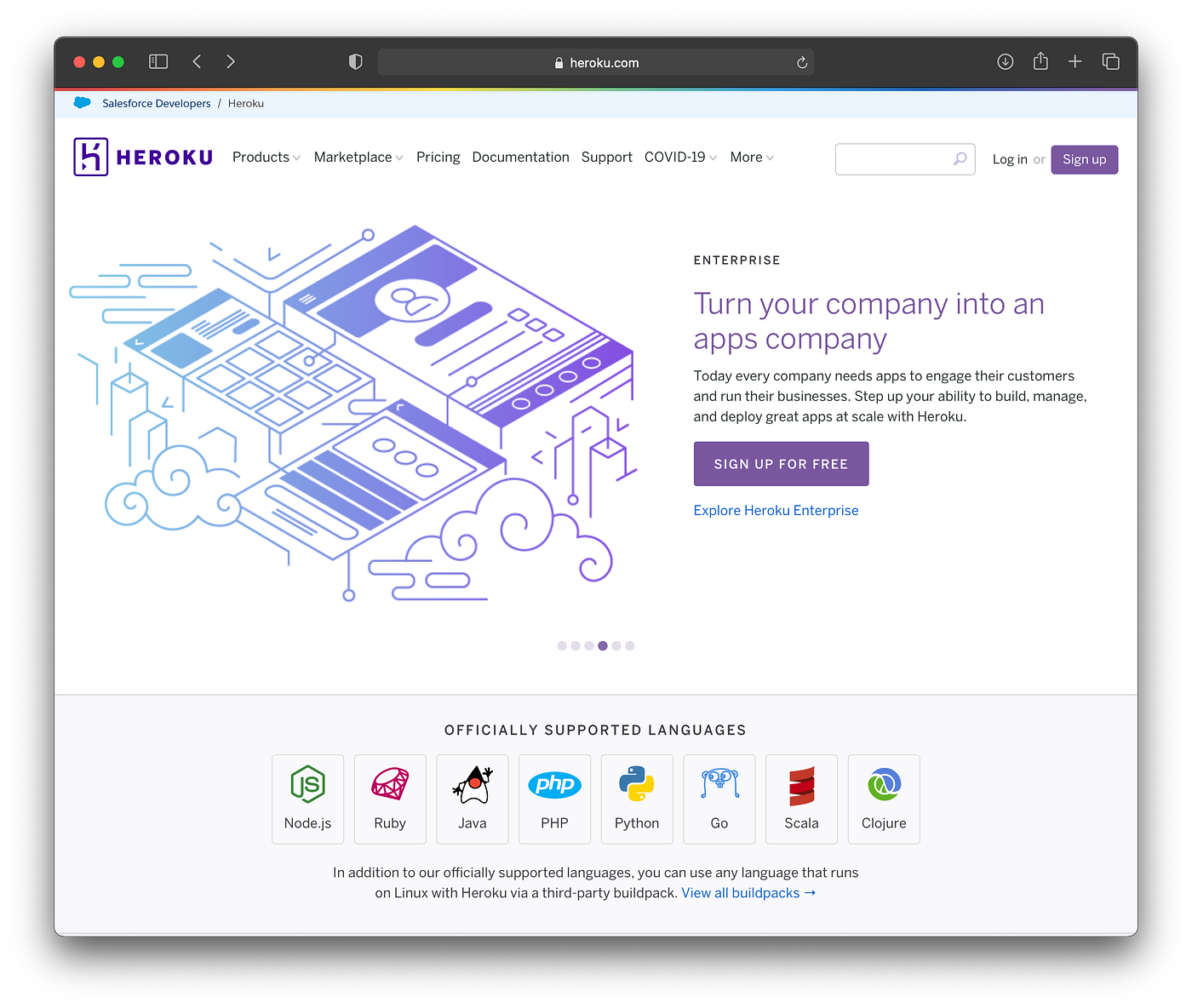Expand the Products dropdown menu
Image resolution: width=1192 pixels, height=1008 pixels.
[266, 157]
